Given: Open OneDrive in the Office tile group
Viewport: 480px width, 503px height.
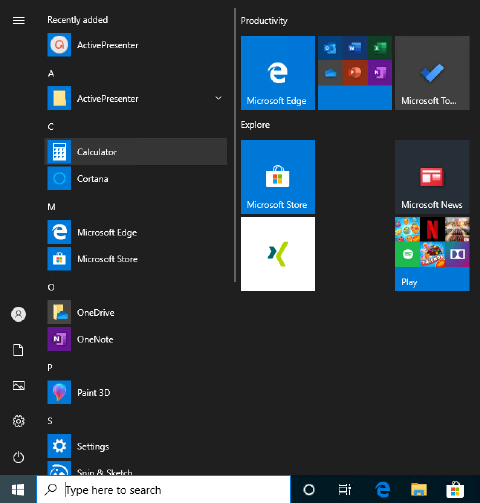Looking at the screenshot, I should (330, 73).
